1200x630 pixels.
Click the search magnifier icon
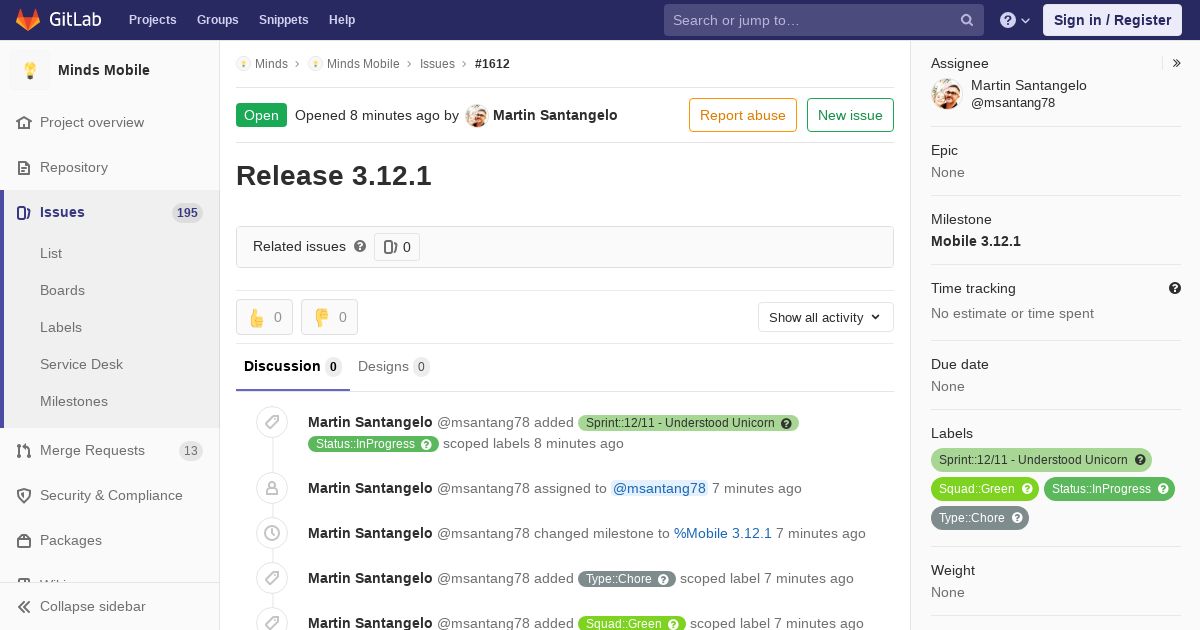coord(967,20)
